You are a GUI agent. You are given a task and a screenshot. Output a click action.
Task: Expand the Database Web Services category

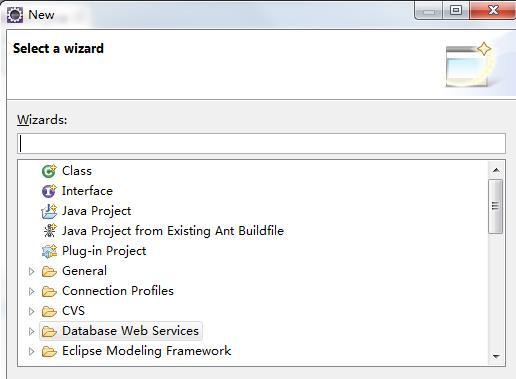tap(31, 331)
